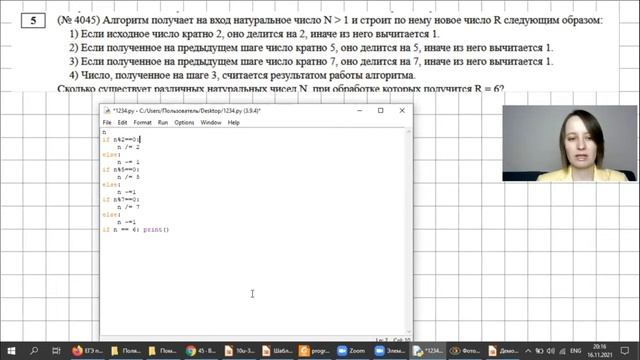The height and width of the screenshot is (360, 640).
Task: Open the File menu in IDLE
Action: tap(107, 122)
